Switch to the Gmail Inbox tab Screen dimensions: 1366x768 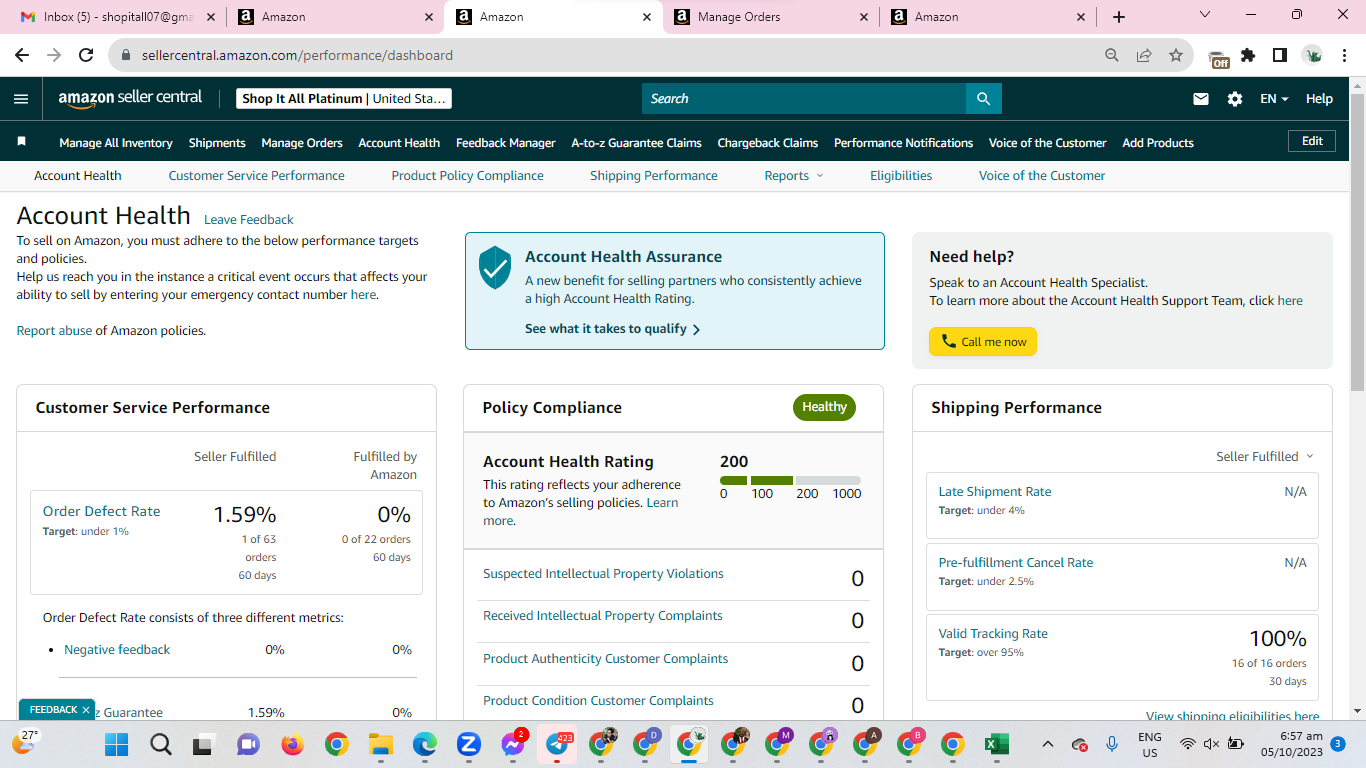[x=116, y=17]
